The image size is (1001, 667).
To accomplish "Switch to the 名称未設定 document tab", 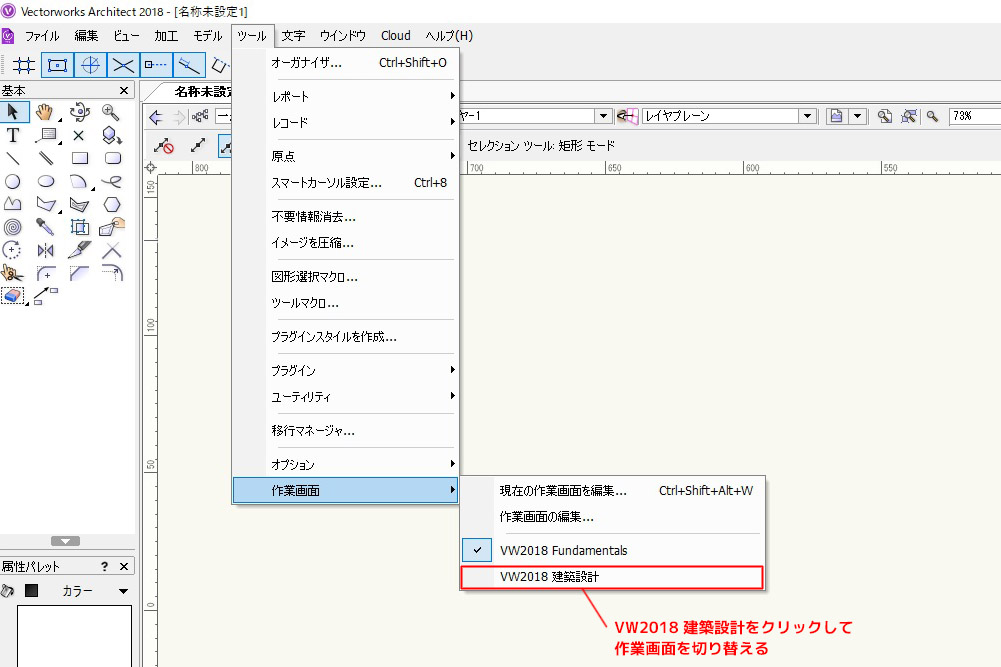I will (x=203, y=92).
